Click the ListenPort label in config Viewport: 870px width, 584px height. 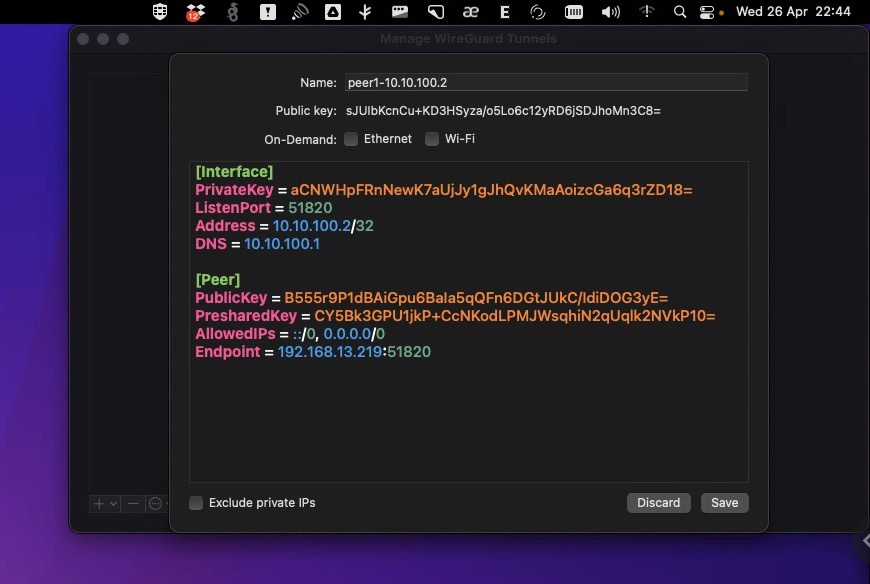click(233, 207)
